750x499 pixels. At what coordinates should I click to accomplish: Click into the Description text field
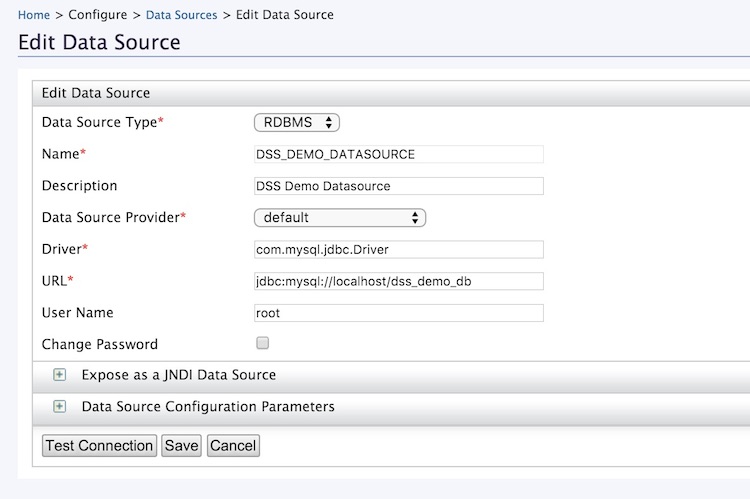[398, 186]
